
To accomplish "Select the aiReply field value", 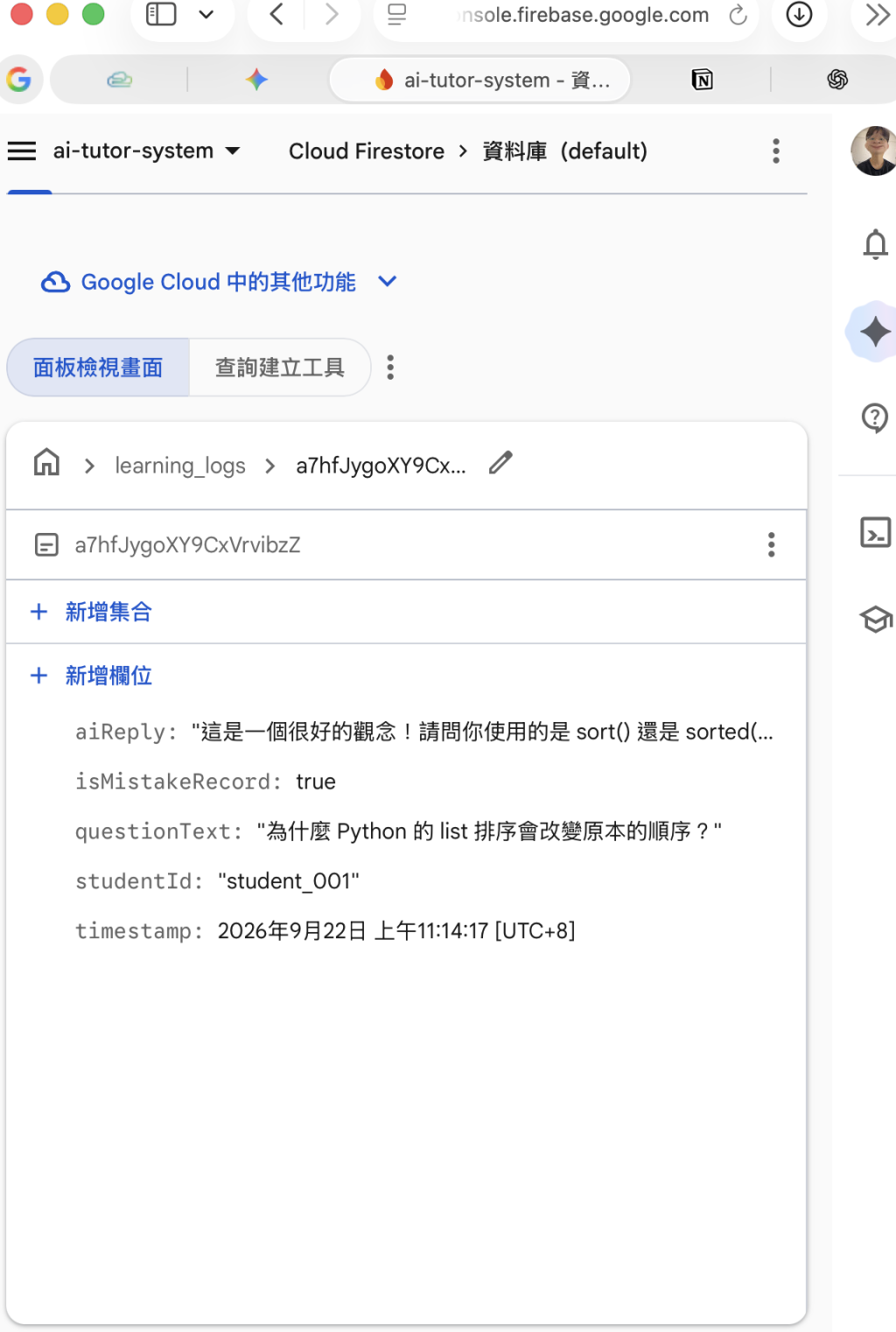I will pos(482,732).
